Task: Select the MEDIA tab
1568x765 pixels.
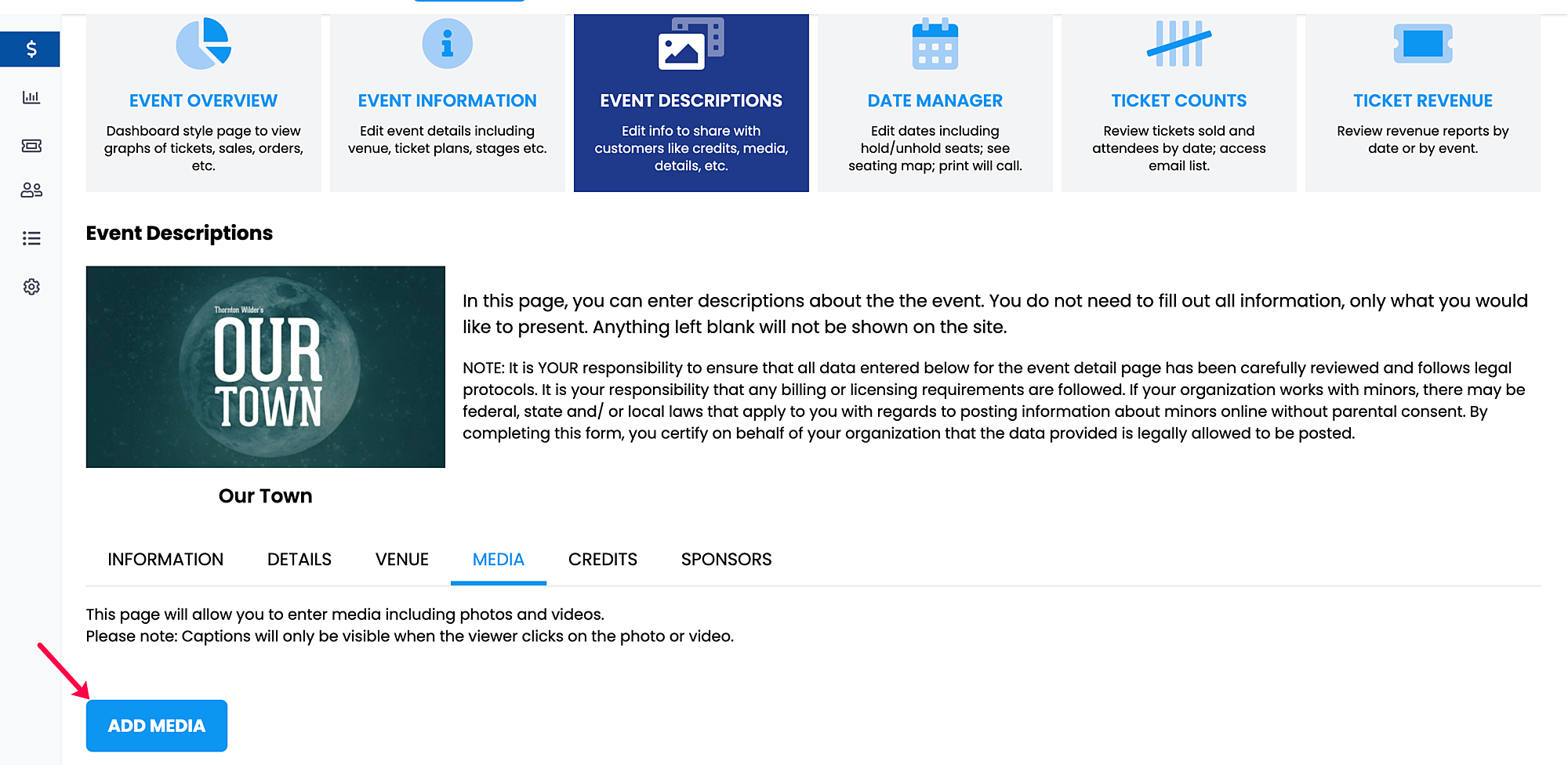Action: (499, 560)
